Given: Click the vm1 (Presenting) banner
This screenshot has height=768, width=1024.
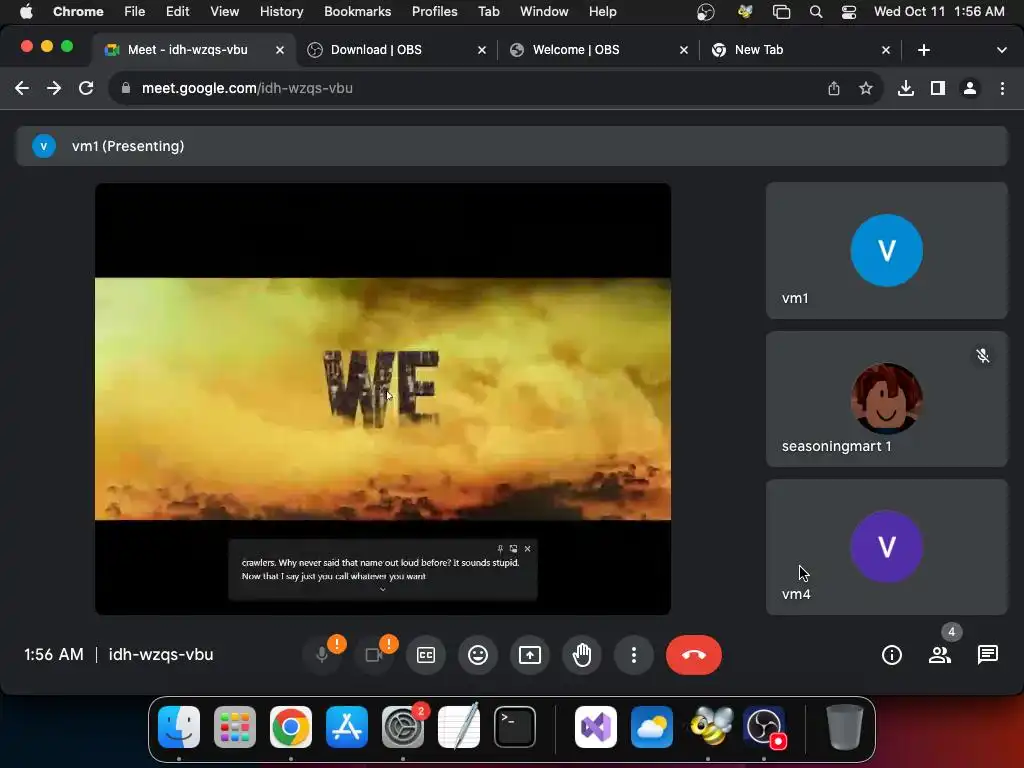Looking at the screenshot, I should coord(512,146).
